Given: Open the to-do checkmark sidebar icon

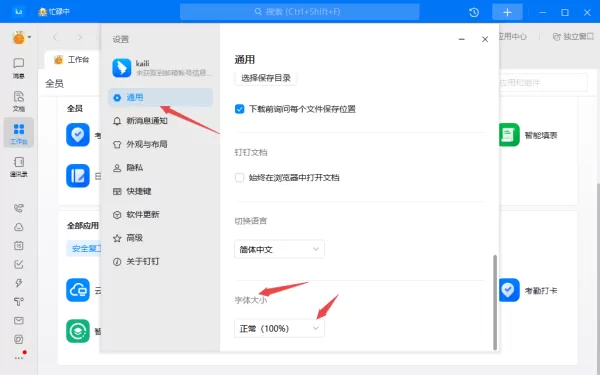Looking at the screenshot, I should click(18, 264).
